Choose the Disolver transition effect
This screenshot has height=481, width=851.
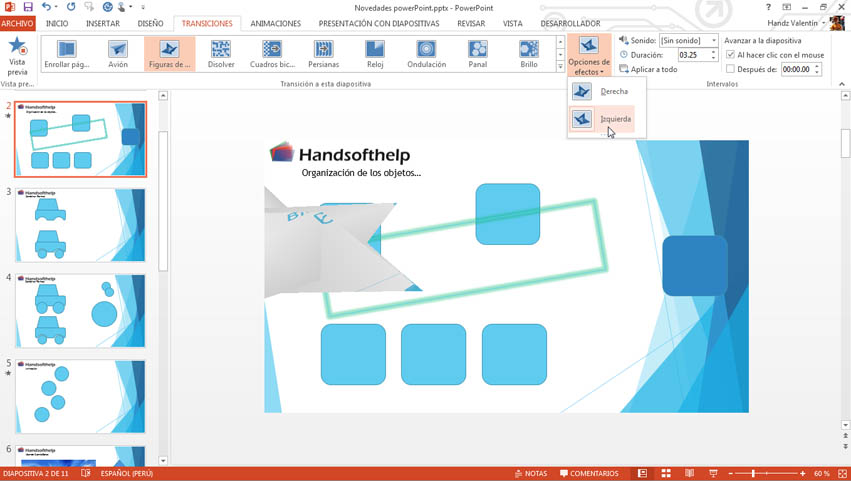click(221, 50)
